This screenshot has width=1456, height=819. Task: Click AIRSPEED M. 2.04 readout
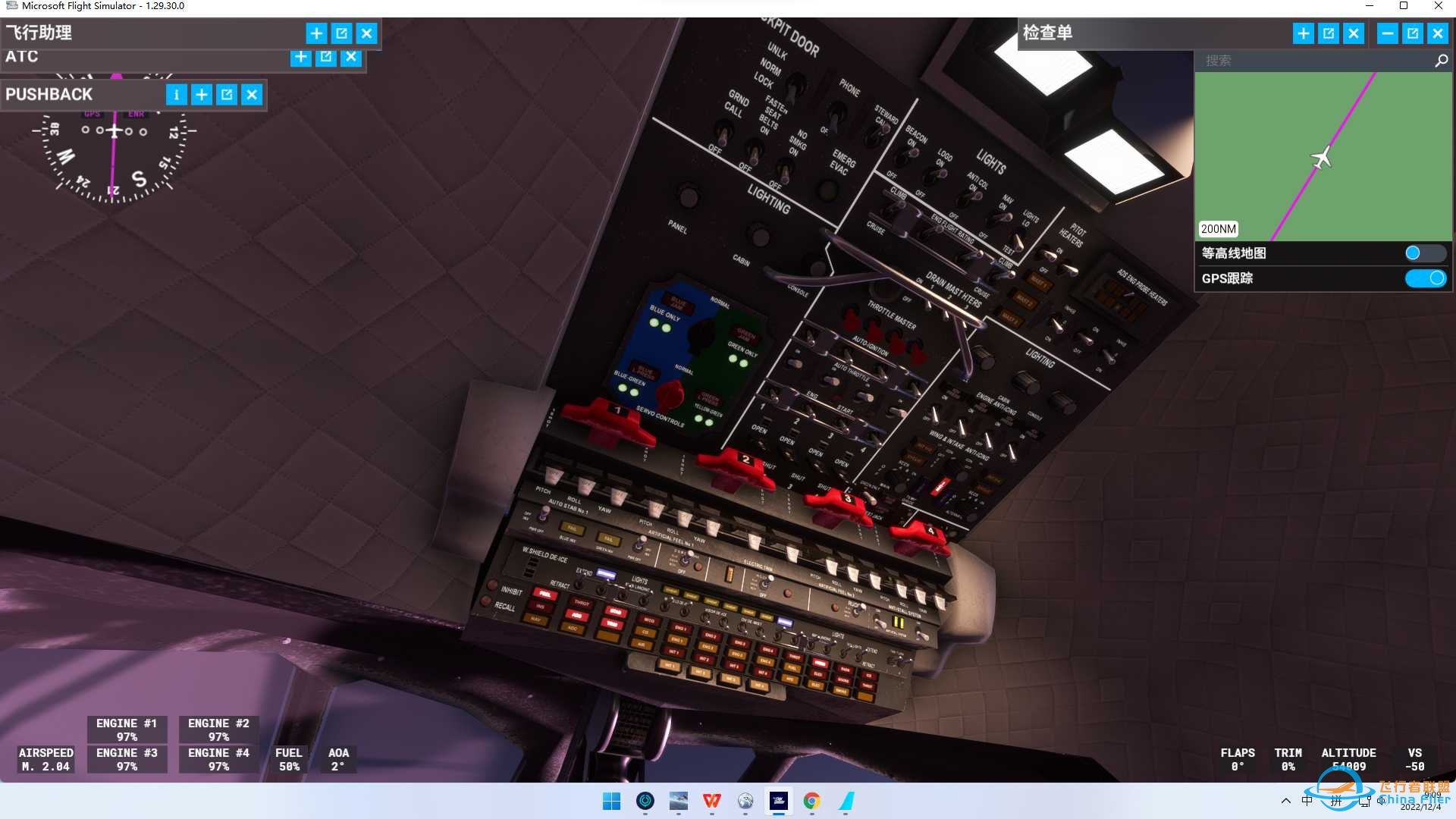pyautogui.click(x=45, y=759)
